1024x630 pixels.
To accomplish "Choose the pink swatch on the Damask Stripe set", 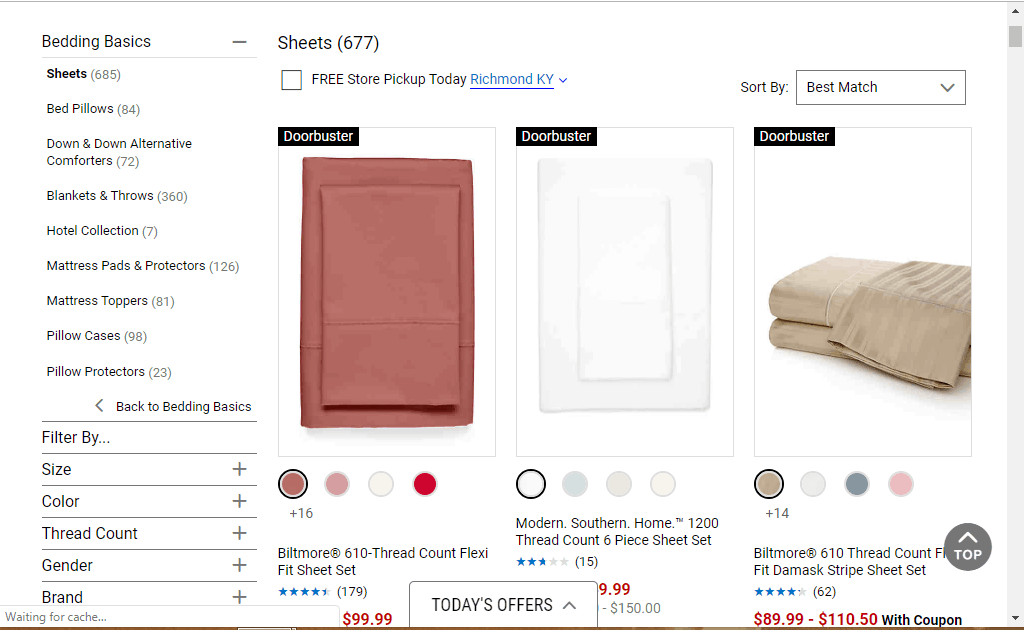I will click(x=901, y=485).
